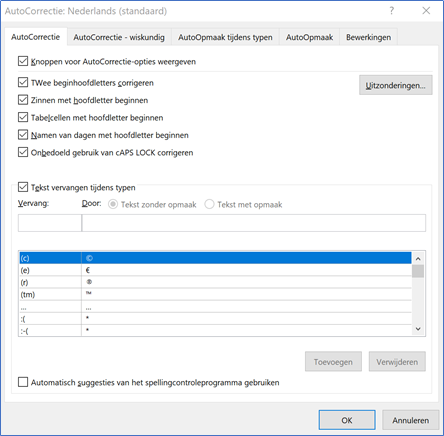Select the :-( entry in list
The width and height of the screenshot is (444, 436).
click(215, 331)
